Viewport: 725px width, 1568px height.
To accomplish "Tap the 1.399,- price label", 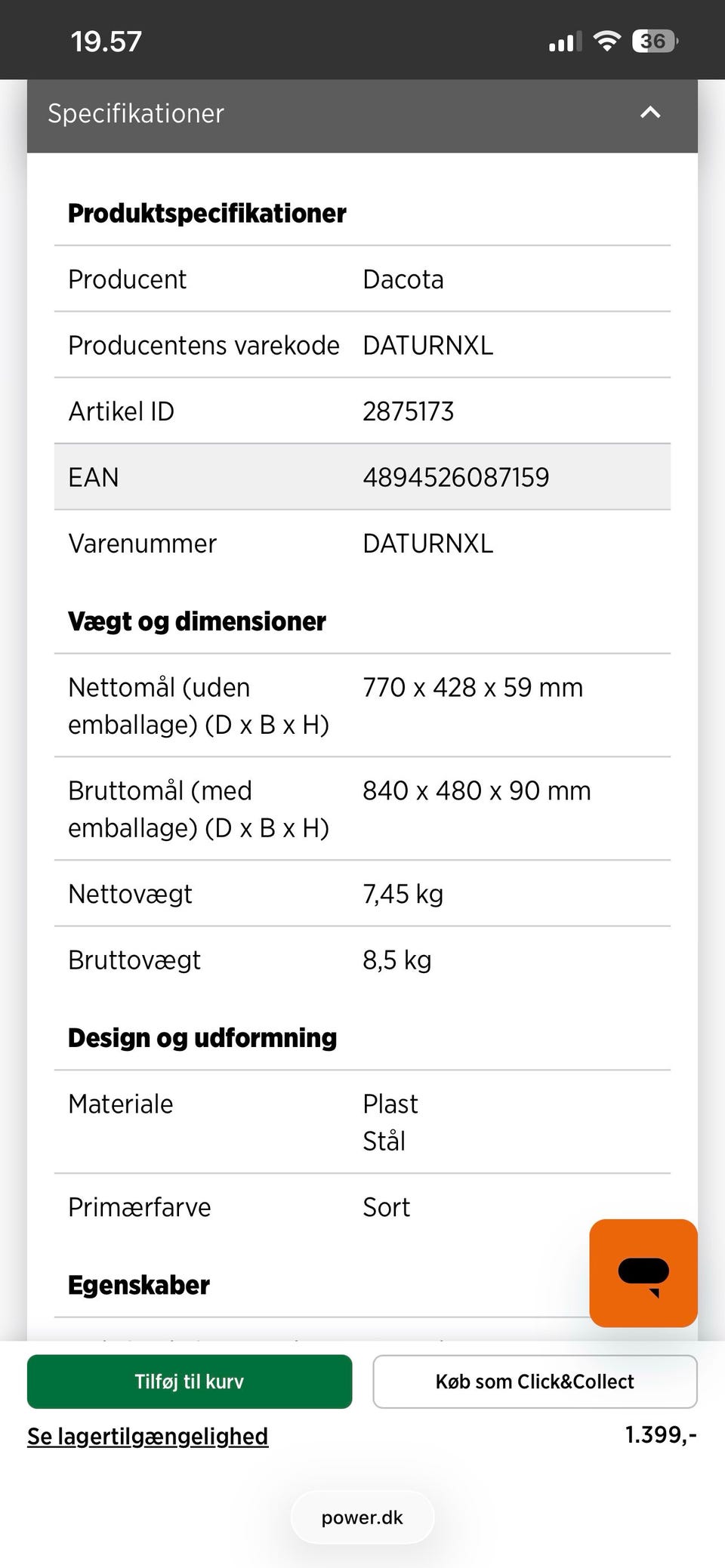I will [x=660, y=1434].
